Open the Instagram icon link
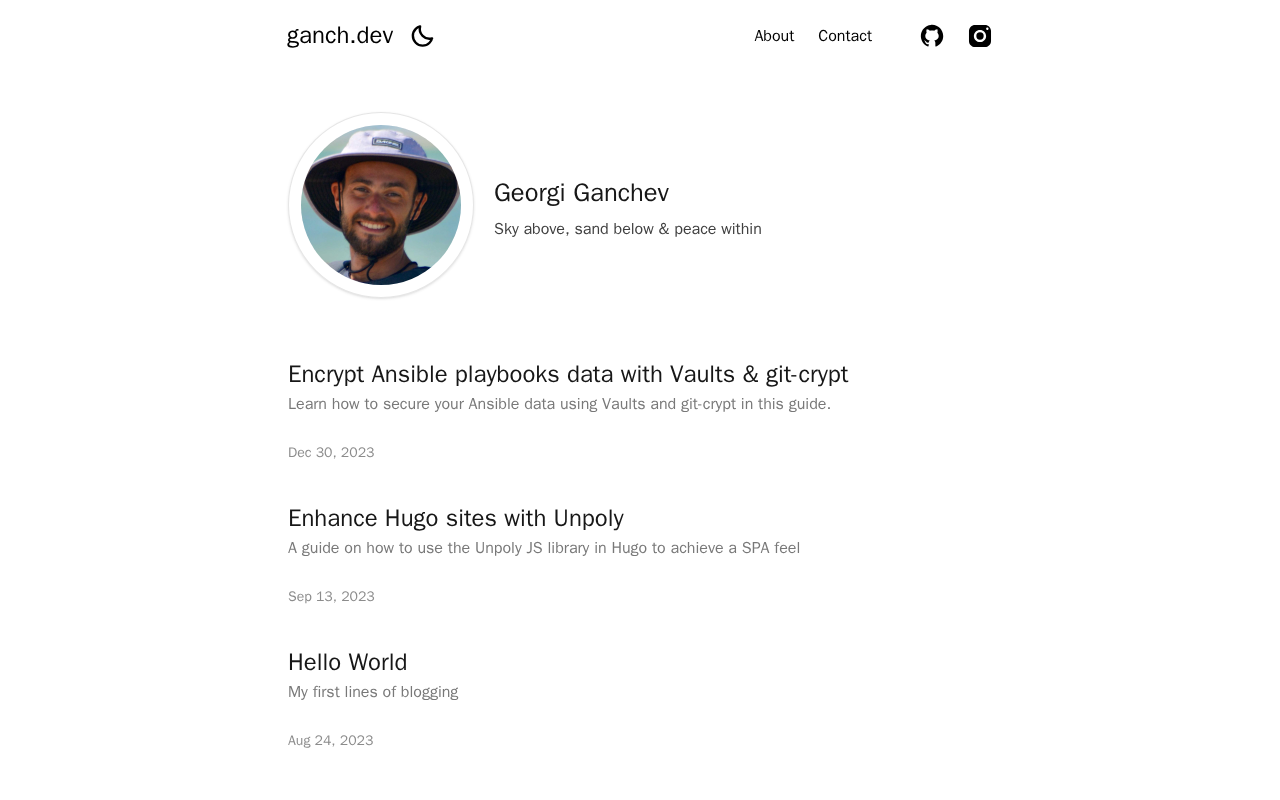Viewport: 1280px width, 800px height. tap(980, 36)
